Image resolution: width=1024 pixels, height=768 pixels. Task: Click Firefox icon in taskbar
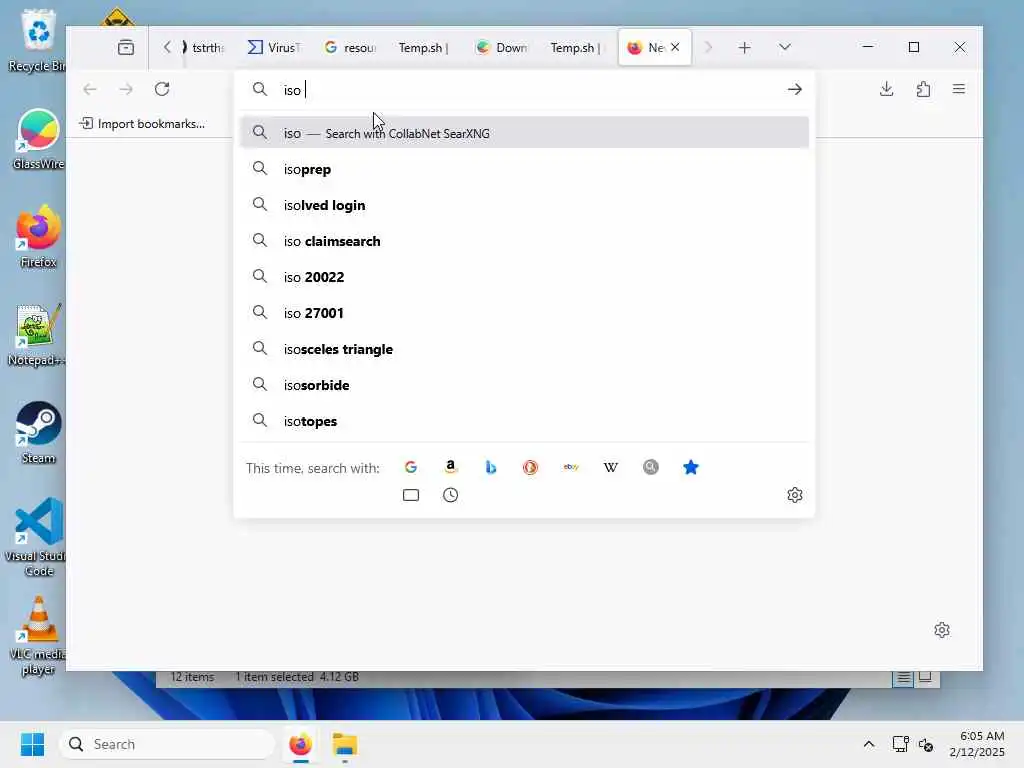[x=300, y=744]
